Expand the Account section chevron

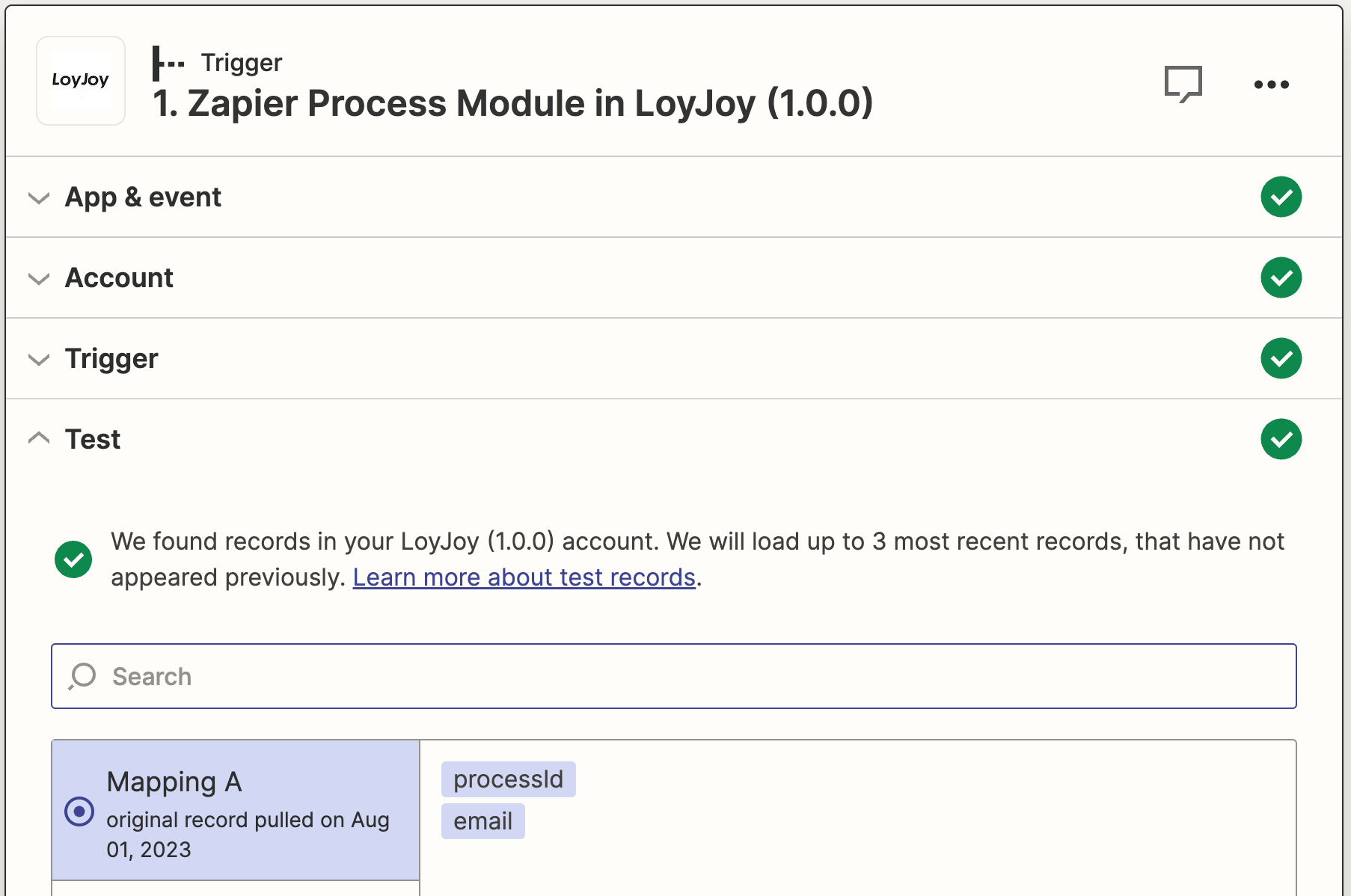pyautogui.click(x=39, y=279)
